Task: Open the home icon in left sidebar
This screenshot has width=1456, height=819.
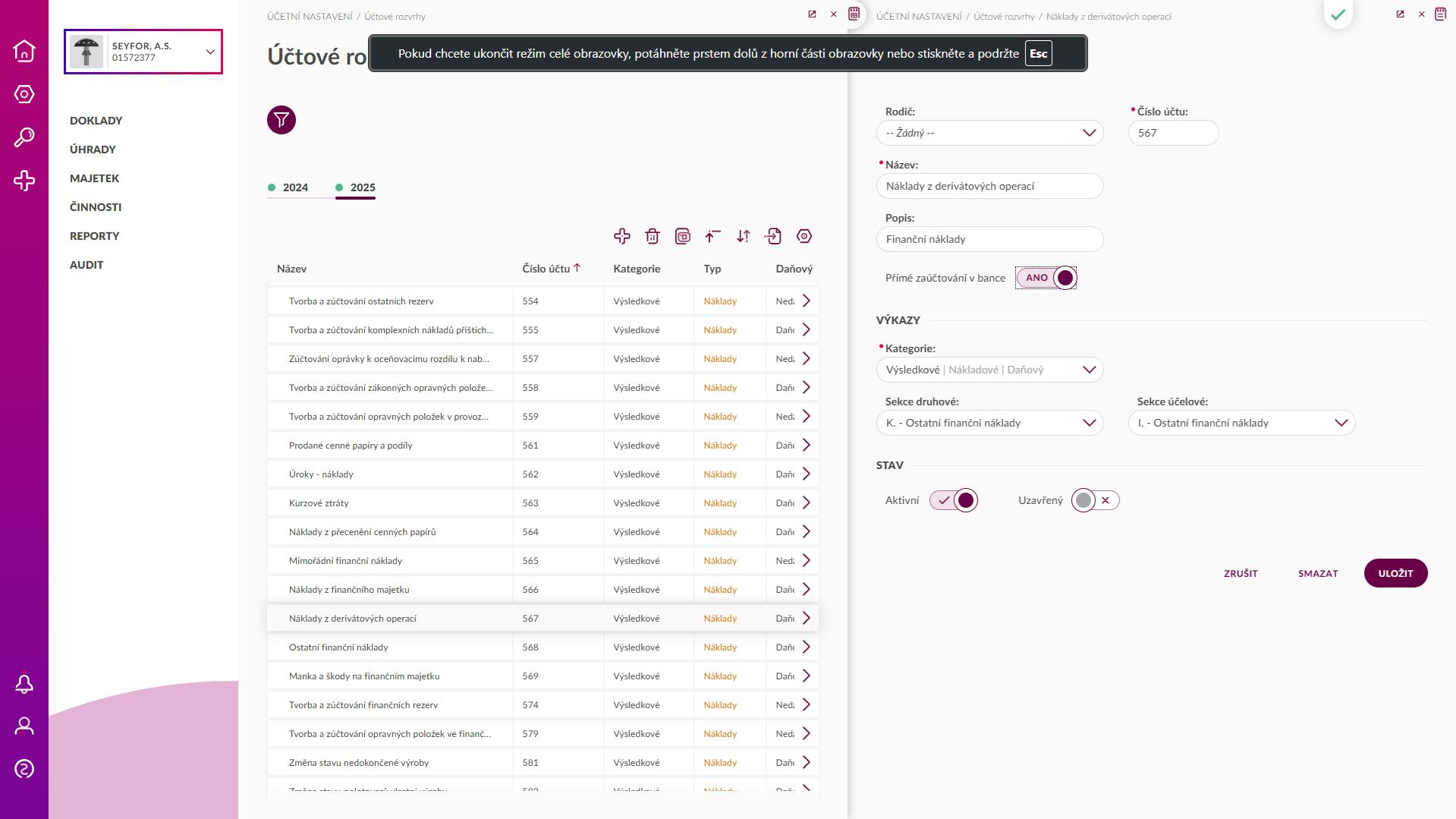Action: click(x=24, y=51)
